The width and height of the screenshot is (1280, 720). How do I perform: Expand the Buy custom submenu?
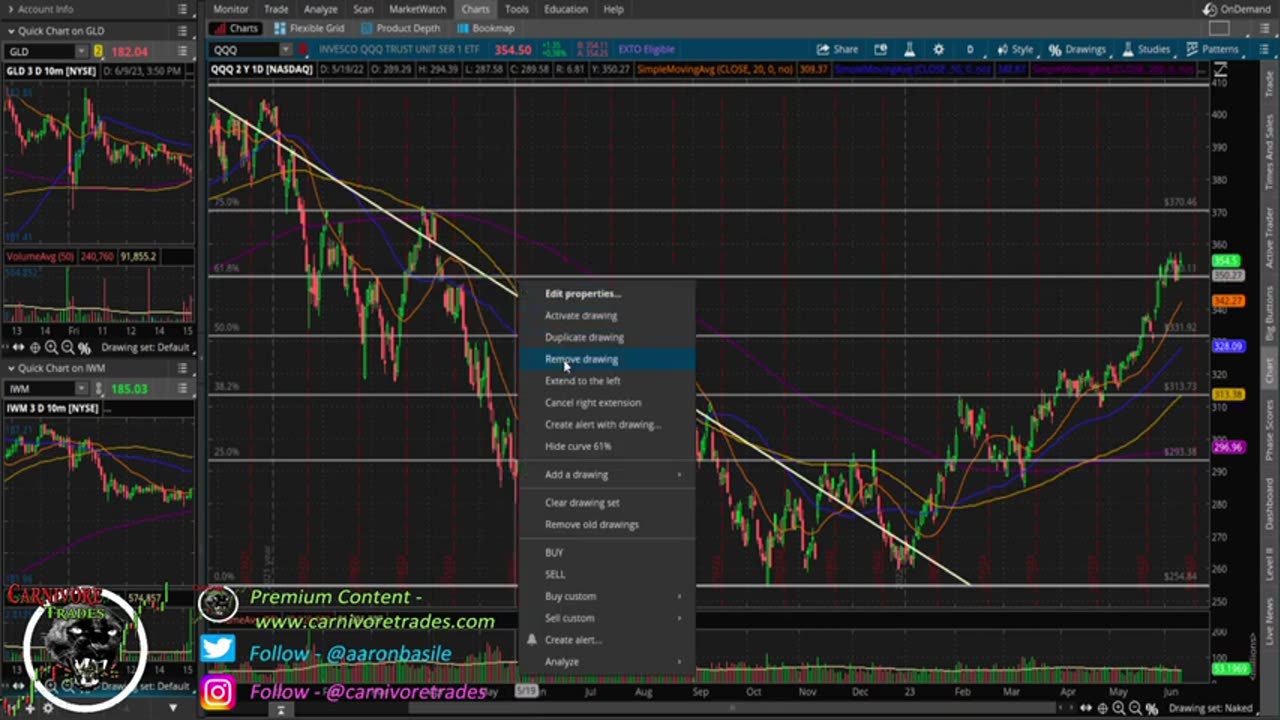click(x=607, y=597)
